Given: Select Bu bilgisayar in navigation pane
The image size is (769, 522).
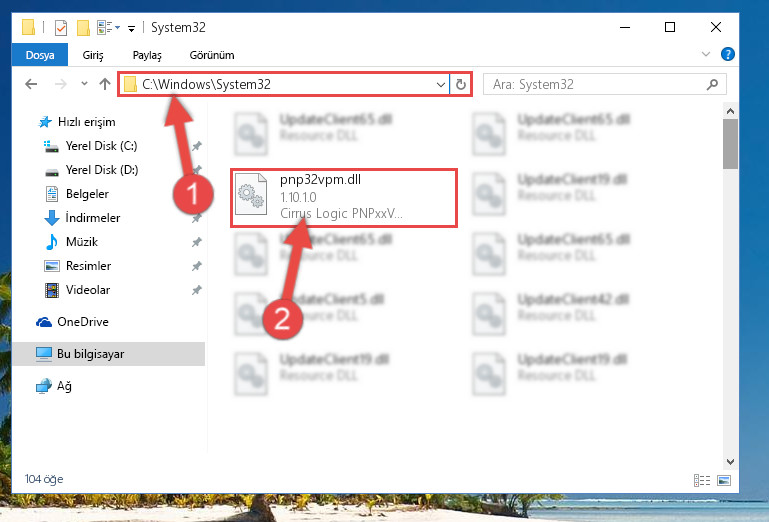Looking at the screenshot, I should 108,354.
